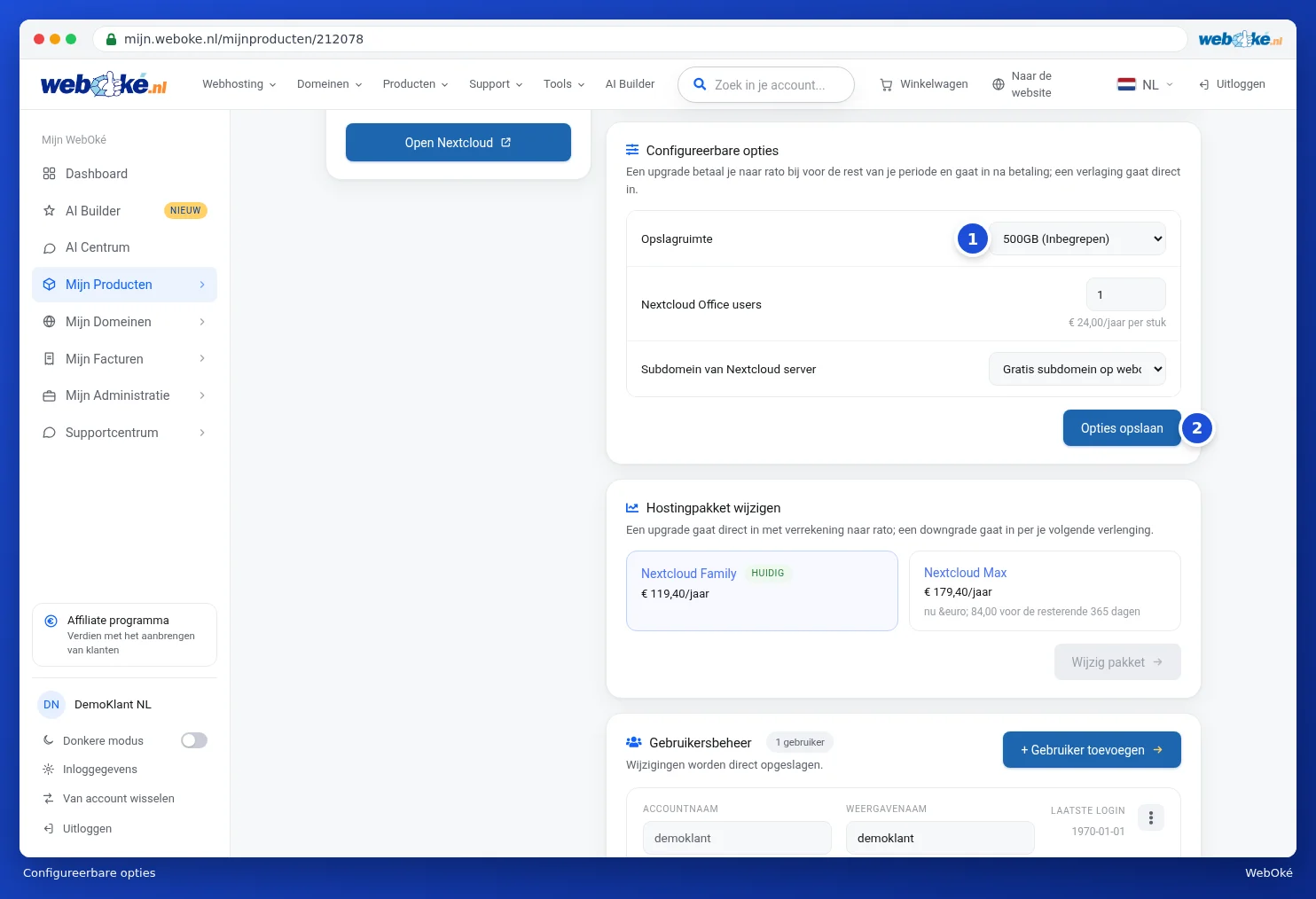Select the Nextcloud Max package card

[1045, 591]
